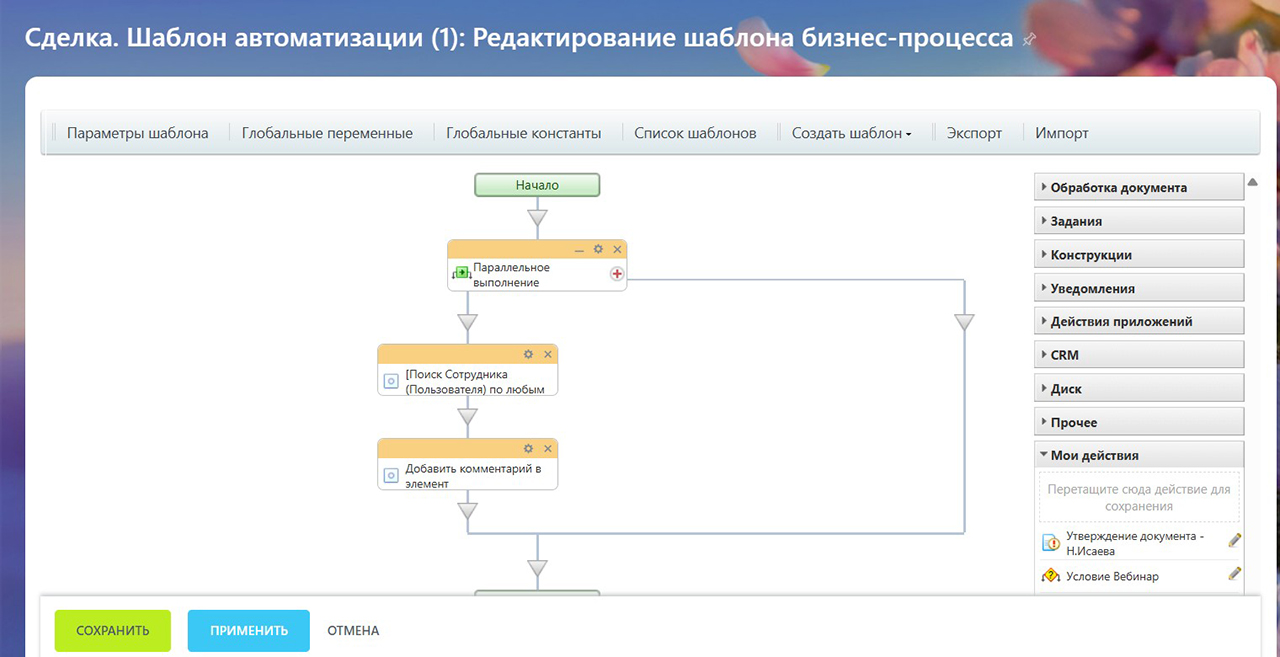Click the ОТМЕНА link
1280x657 pixels.
[x=353, y=631]
